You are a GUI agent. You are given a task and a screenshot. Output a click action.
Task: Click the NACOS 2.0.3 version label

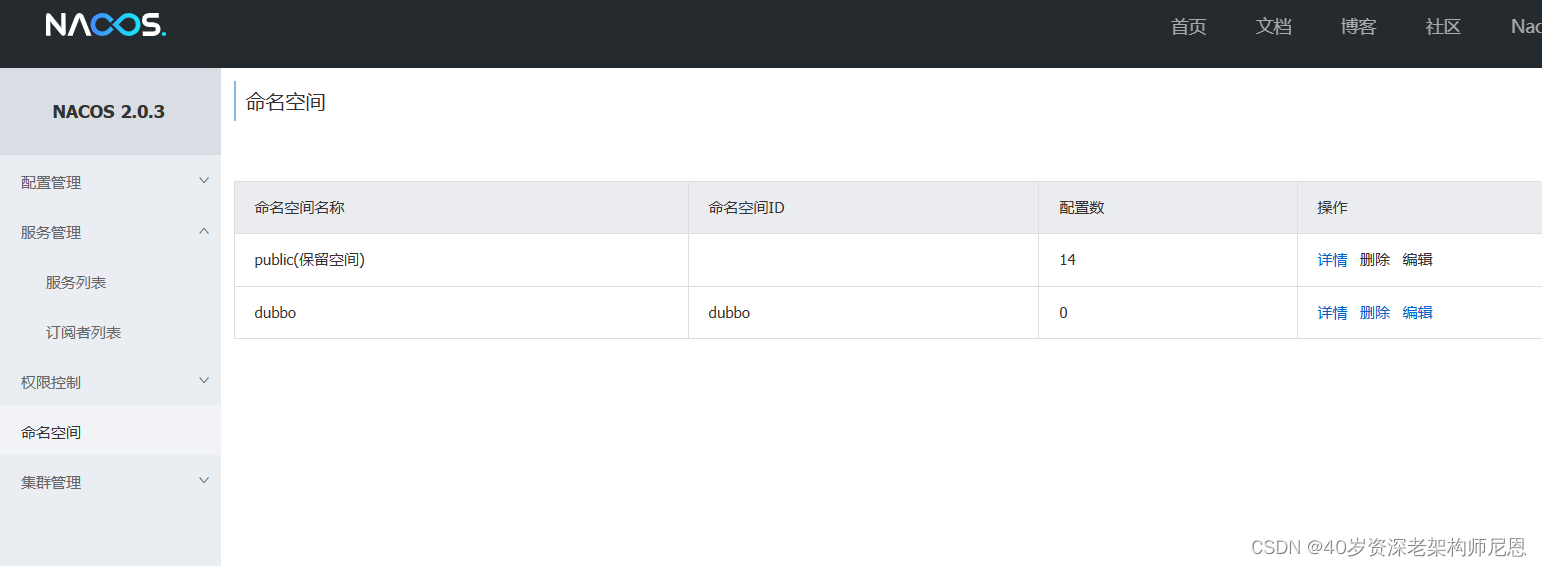click(109, 112)
